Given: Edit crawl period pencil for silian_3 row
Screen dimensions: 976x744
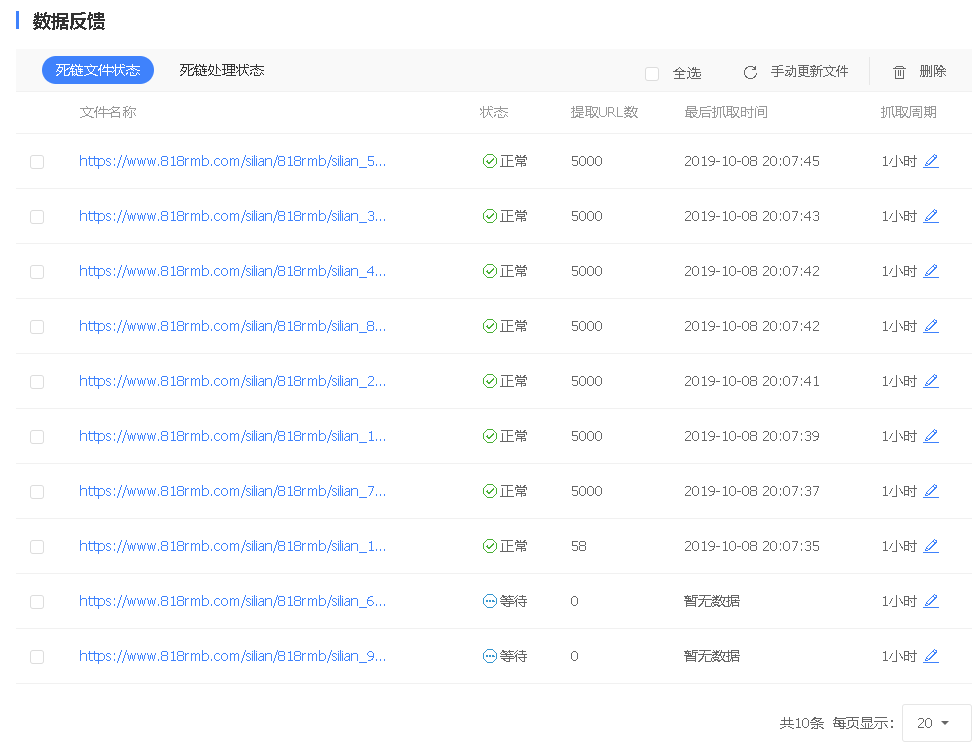Looking at the screenshot, I should [931, 216].
